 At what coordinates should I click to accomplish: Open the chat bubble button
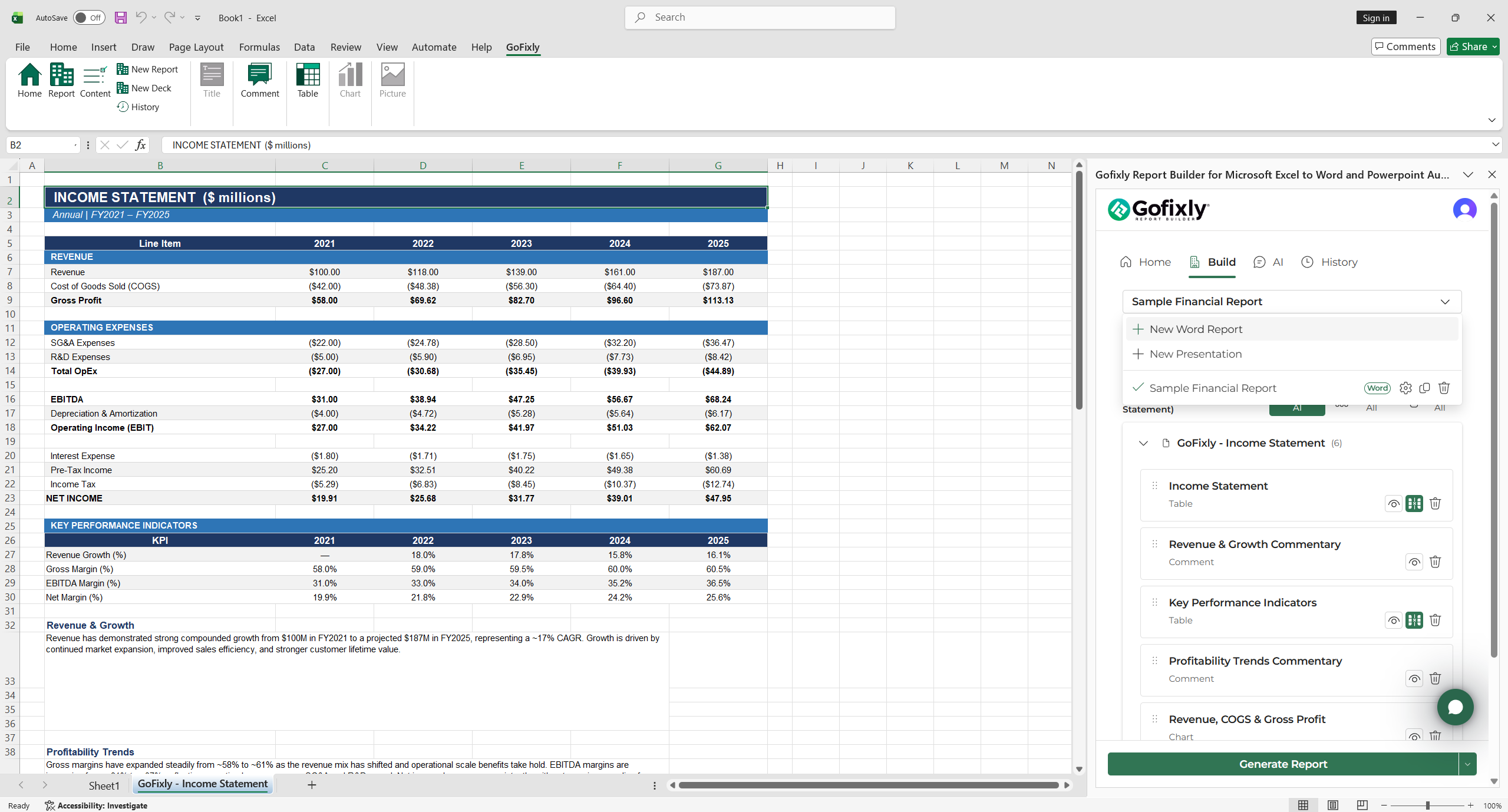(x=1455, y=707)
